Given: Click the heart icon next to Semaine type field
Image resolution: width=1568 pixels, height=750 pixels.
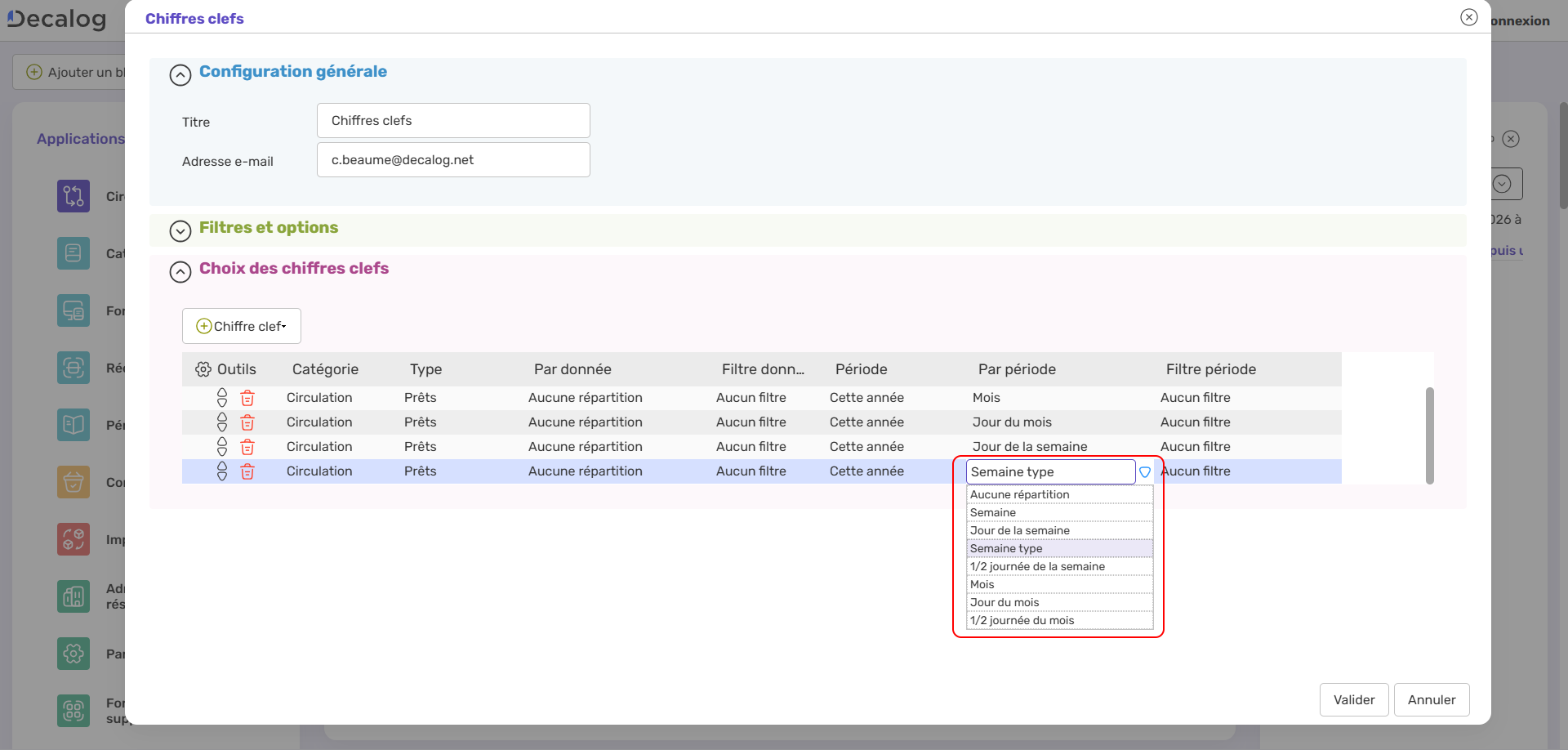Looking at the screenshot, I should (x=1145, y=472).
